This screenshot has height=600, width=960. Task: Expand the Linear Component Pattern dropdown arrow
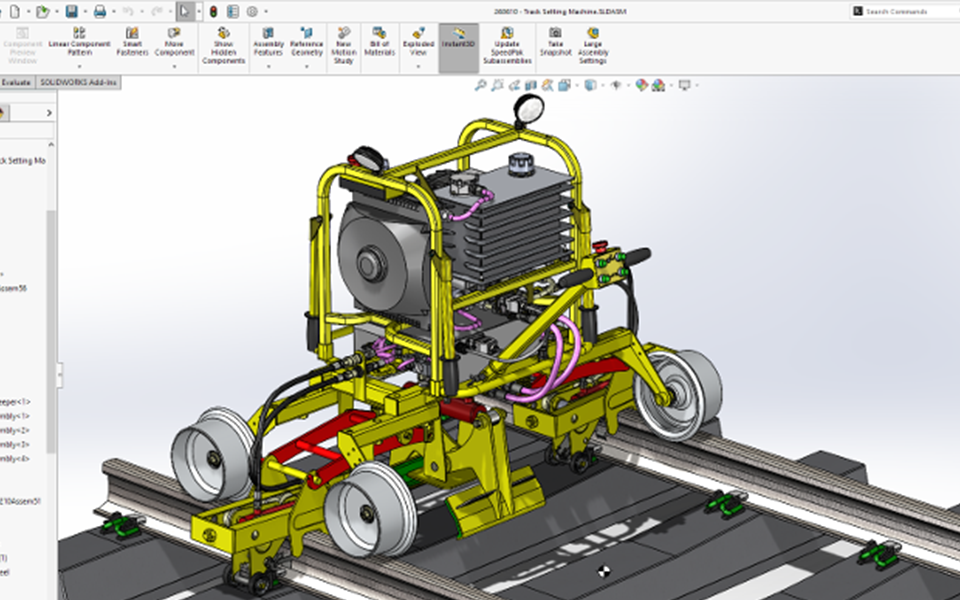pos(79,66)
